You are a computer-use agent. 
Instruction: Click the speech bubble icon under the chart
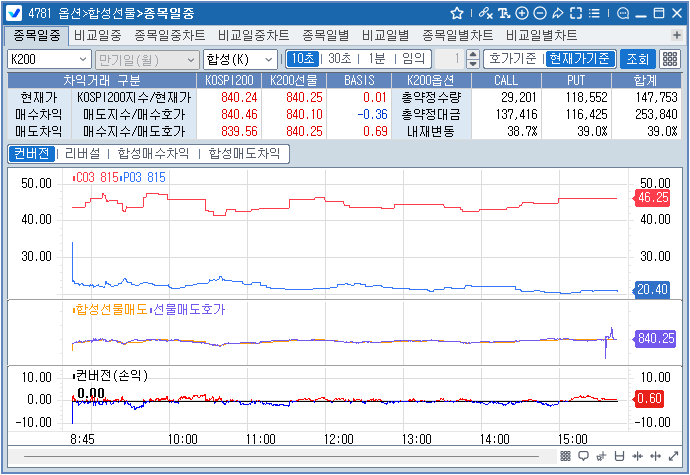(585, 456)
